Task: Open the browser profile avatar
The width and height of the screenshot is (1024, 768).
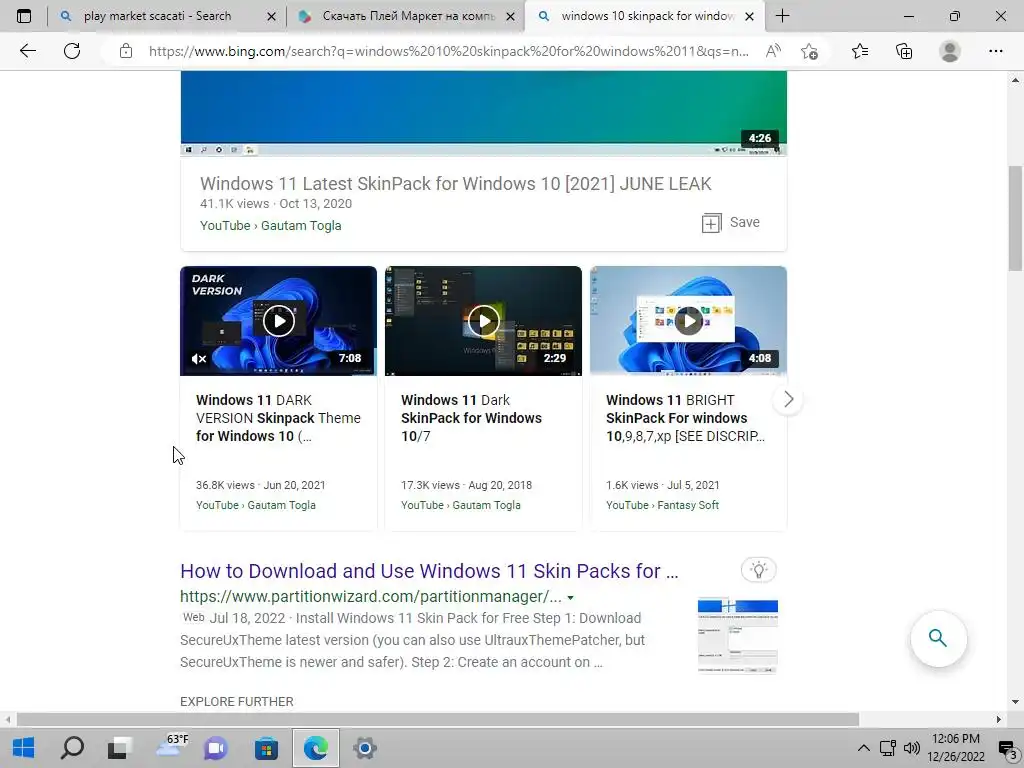Action: coord(950,51)
